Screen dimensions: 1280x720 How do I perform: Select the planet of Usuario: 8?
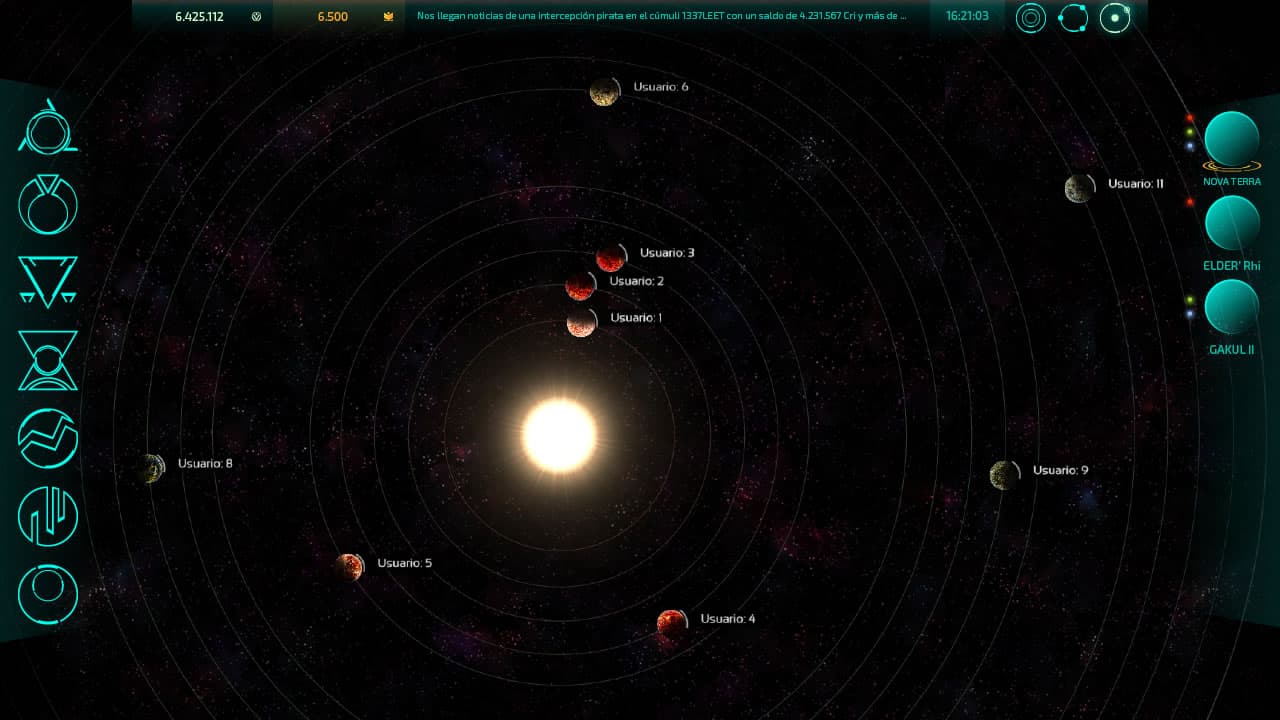pyautogui.click(x=151, y=468)
